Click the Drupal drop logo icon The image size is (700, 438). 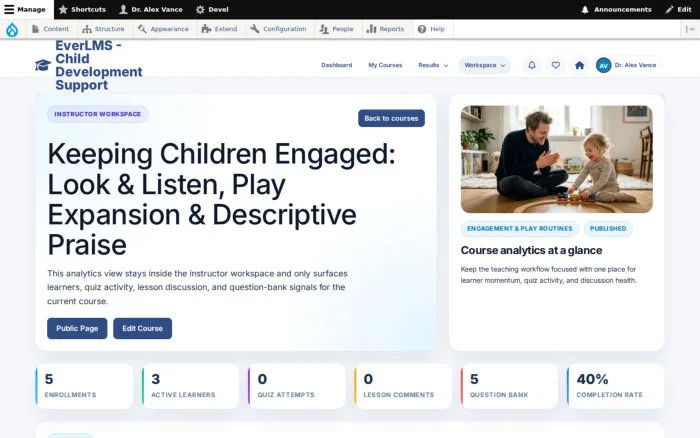click(x=12, y=29)
